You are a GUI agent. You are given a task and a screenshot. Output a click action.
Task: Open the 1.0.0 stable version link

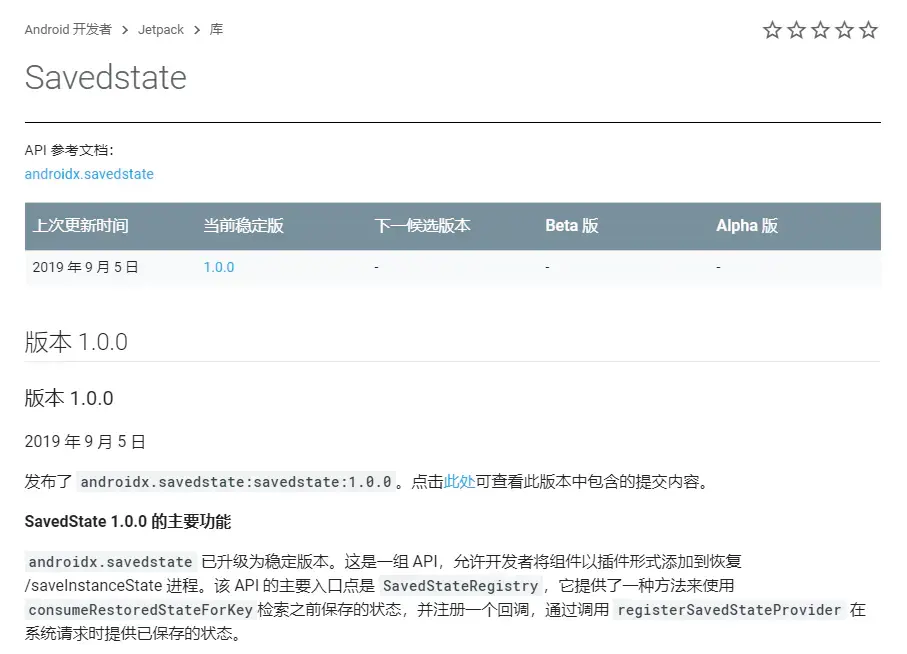point(219,267)
